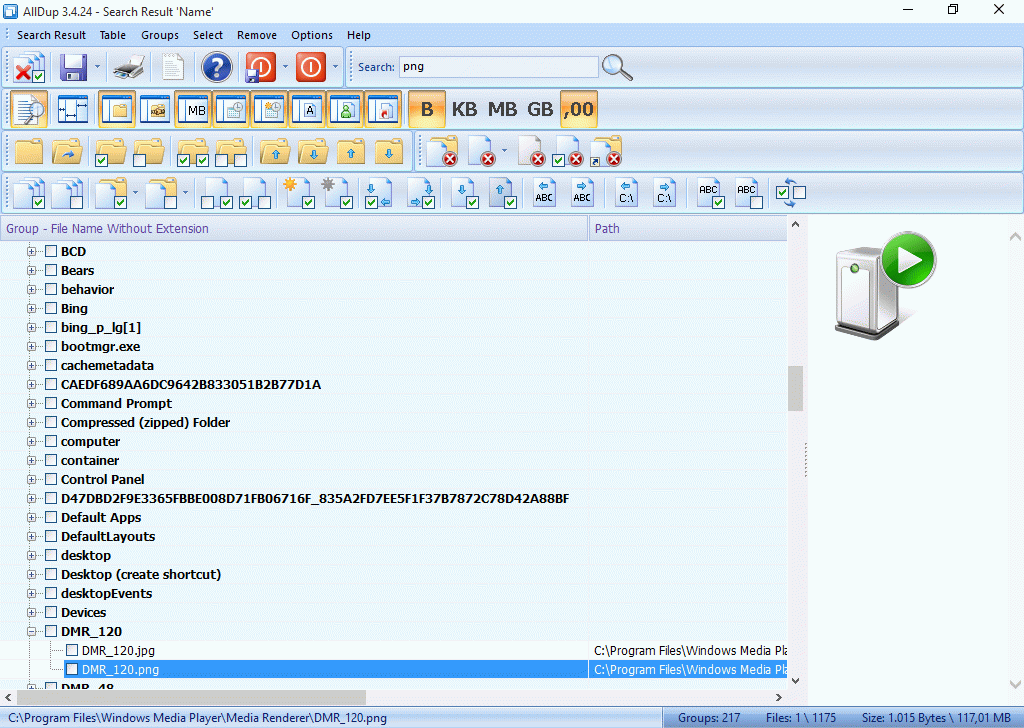Switch size unit to GB
Image resolution: width=1024 pixels, height=728 pixels.
pos(540,109)
